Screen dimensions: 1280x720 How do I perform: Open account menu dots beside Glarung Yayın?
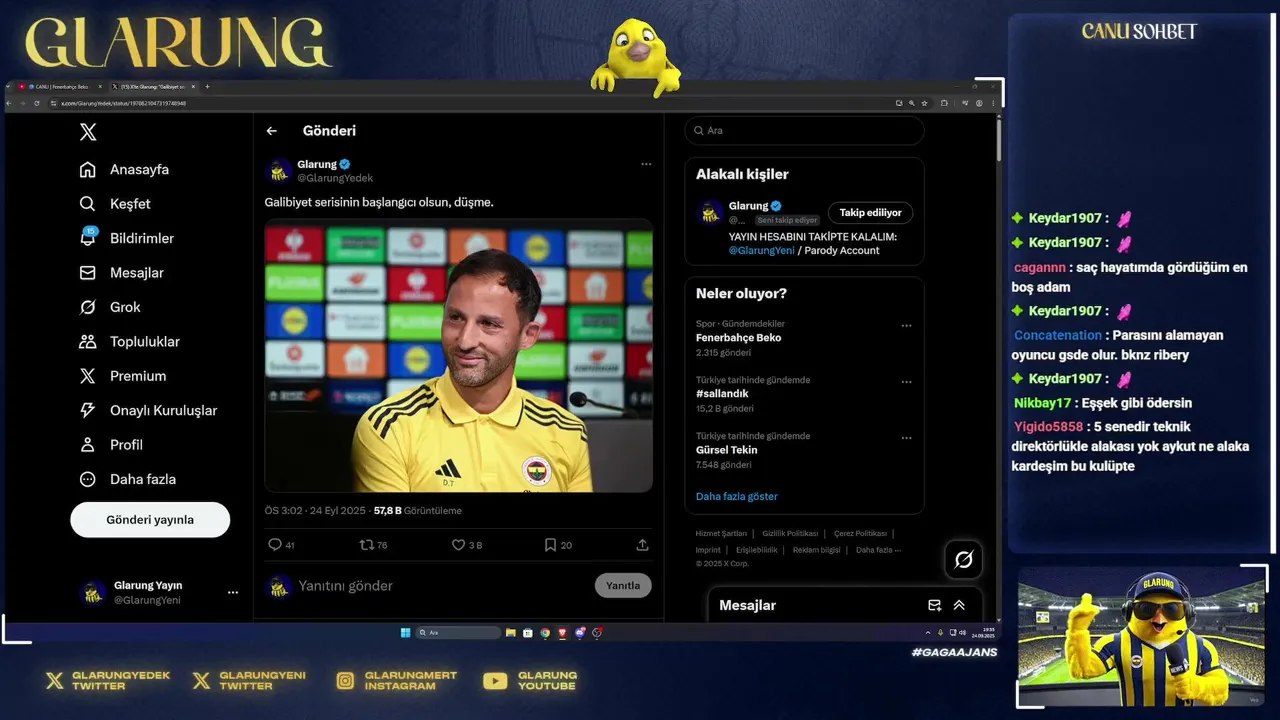(x=233, y=592)
